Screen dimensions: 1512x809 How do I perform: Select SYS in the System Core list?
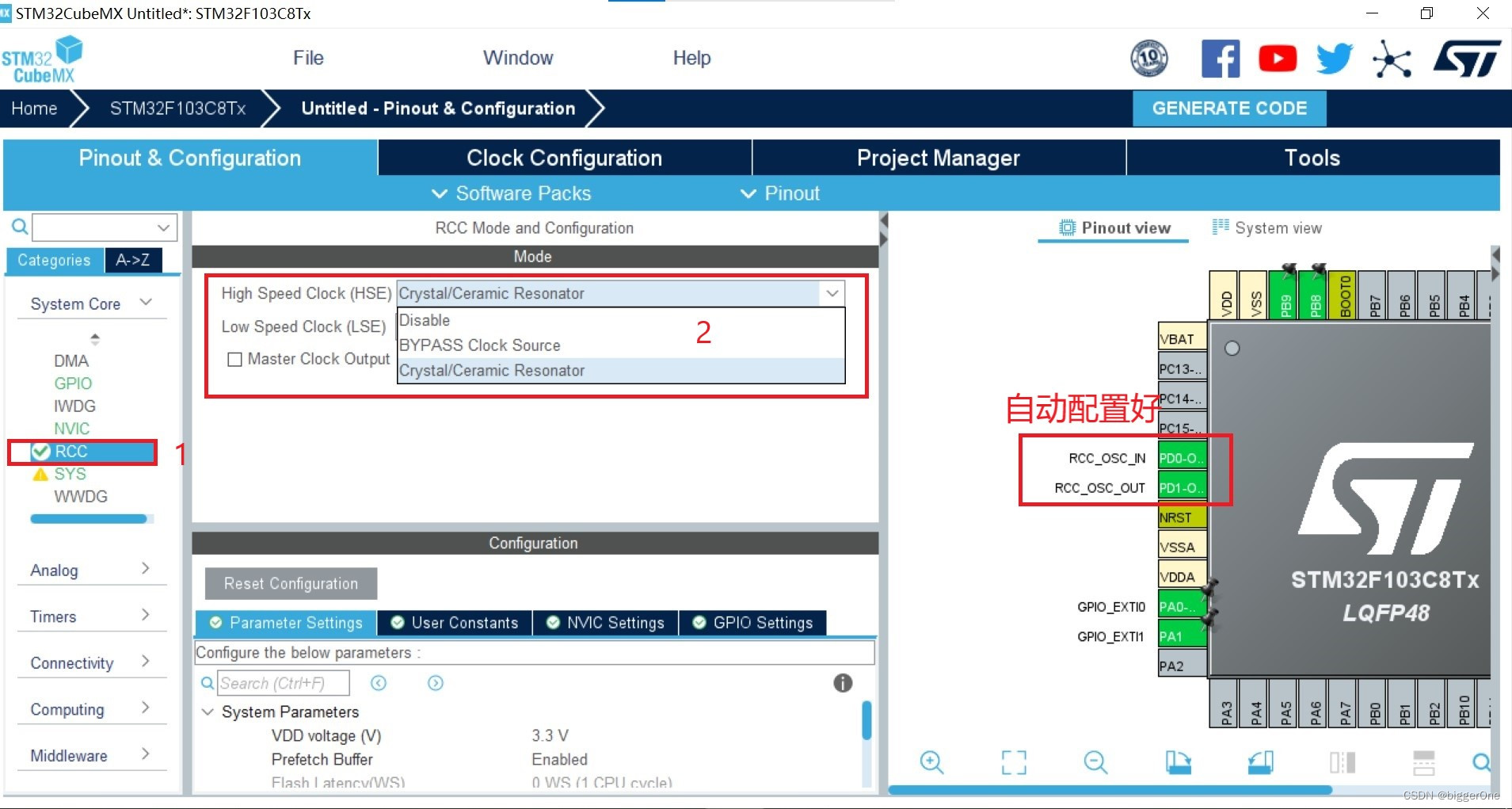tap(70, 474)
